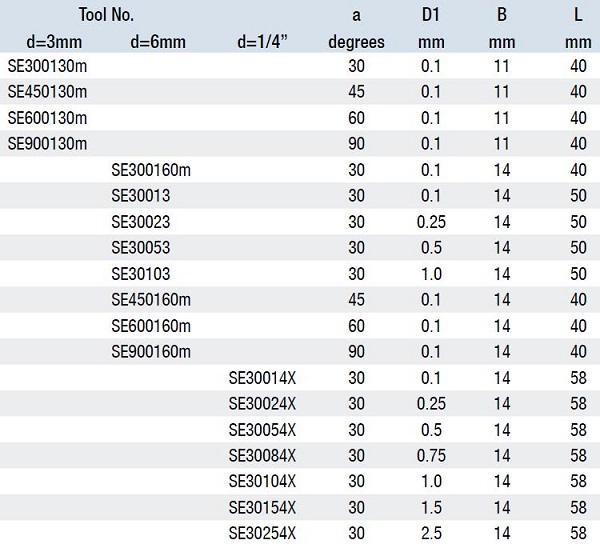Select the SE30254X tool entry
The image size is (600, 544).
(263, 533)
